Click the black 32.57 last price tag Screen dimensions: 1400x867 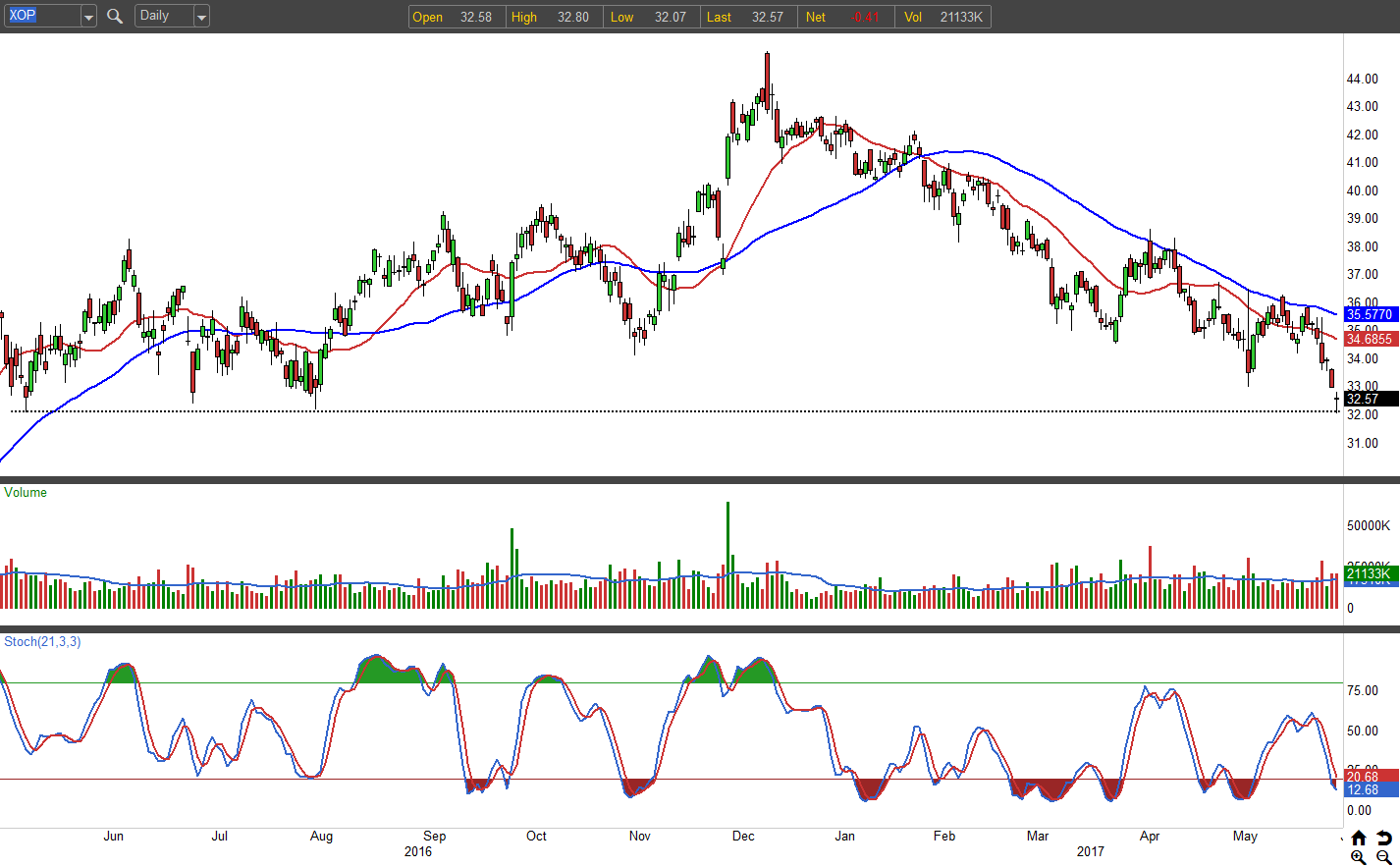(1370, 399)
